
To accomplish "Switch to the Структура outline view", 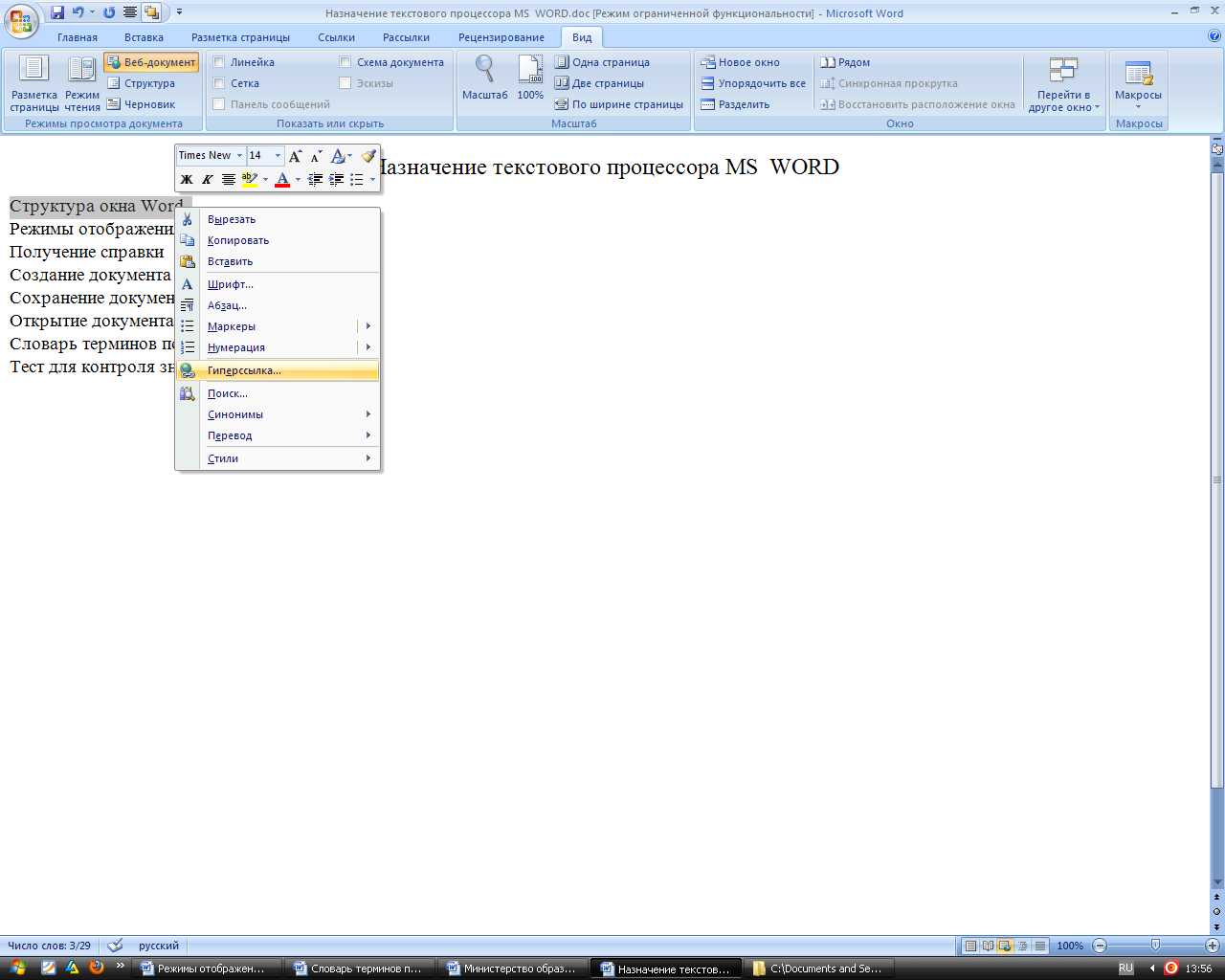I will [x=141, y=83].
